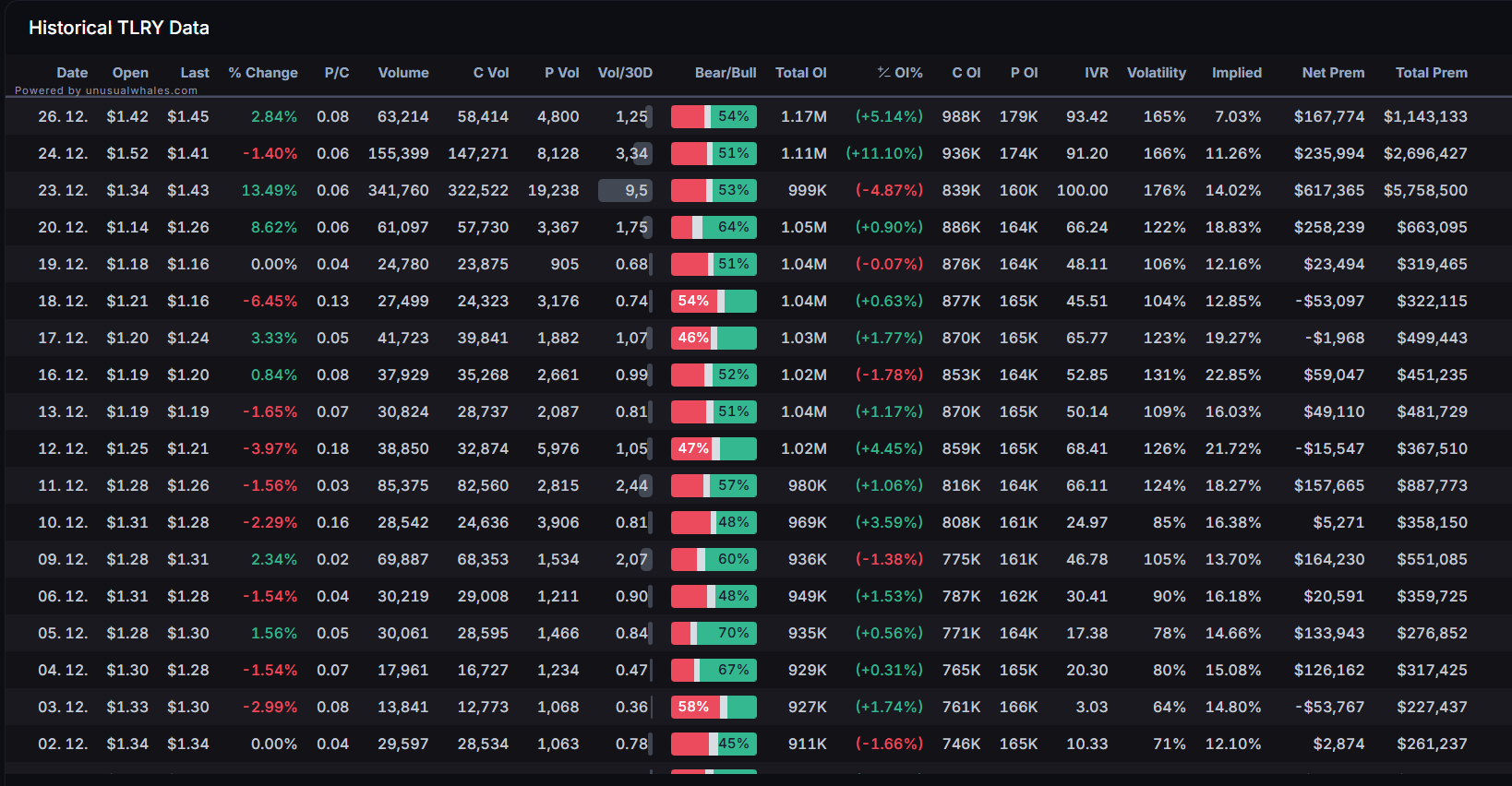
Task: Select the 26.12. date row
Action: pyautogui.click(x=756, y=116)
